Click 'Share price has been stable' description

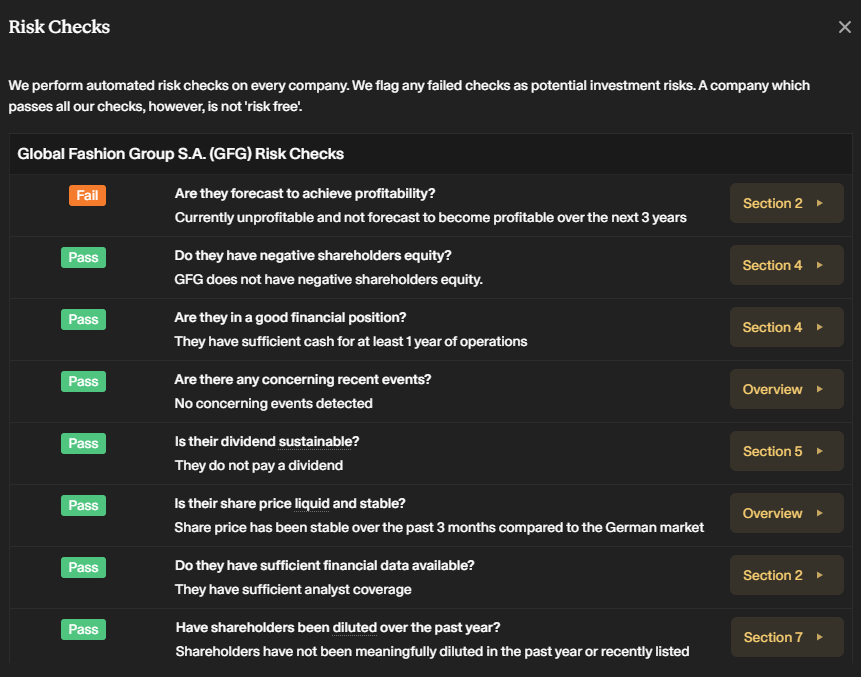pyautogui.click(x=439, y=528)
